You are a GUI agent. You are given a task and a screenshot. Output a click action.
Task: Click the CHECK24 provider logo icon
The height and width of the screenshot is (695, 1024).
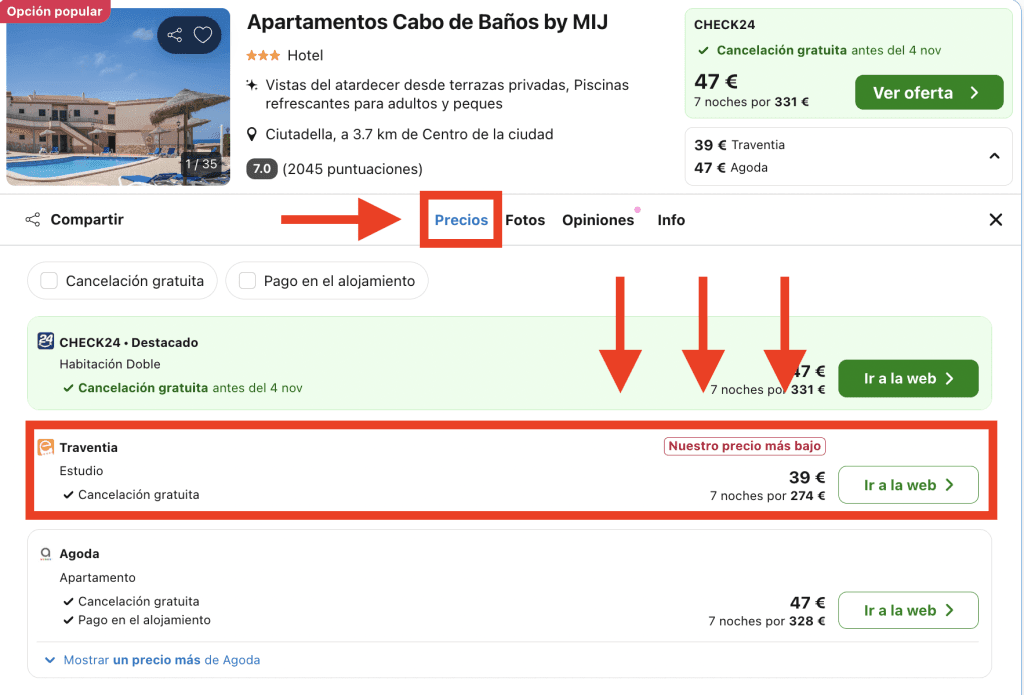46,342
